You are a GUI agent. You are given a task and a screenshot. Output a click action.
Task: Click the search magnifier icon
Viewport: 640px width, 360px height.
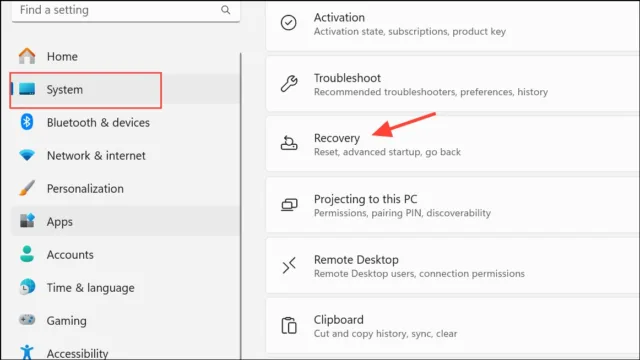tap(225, 10)
